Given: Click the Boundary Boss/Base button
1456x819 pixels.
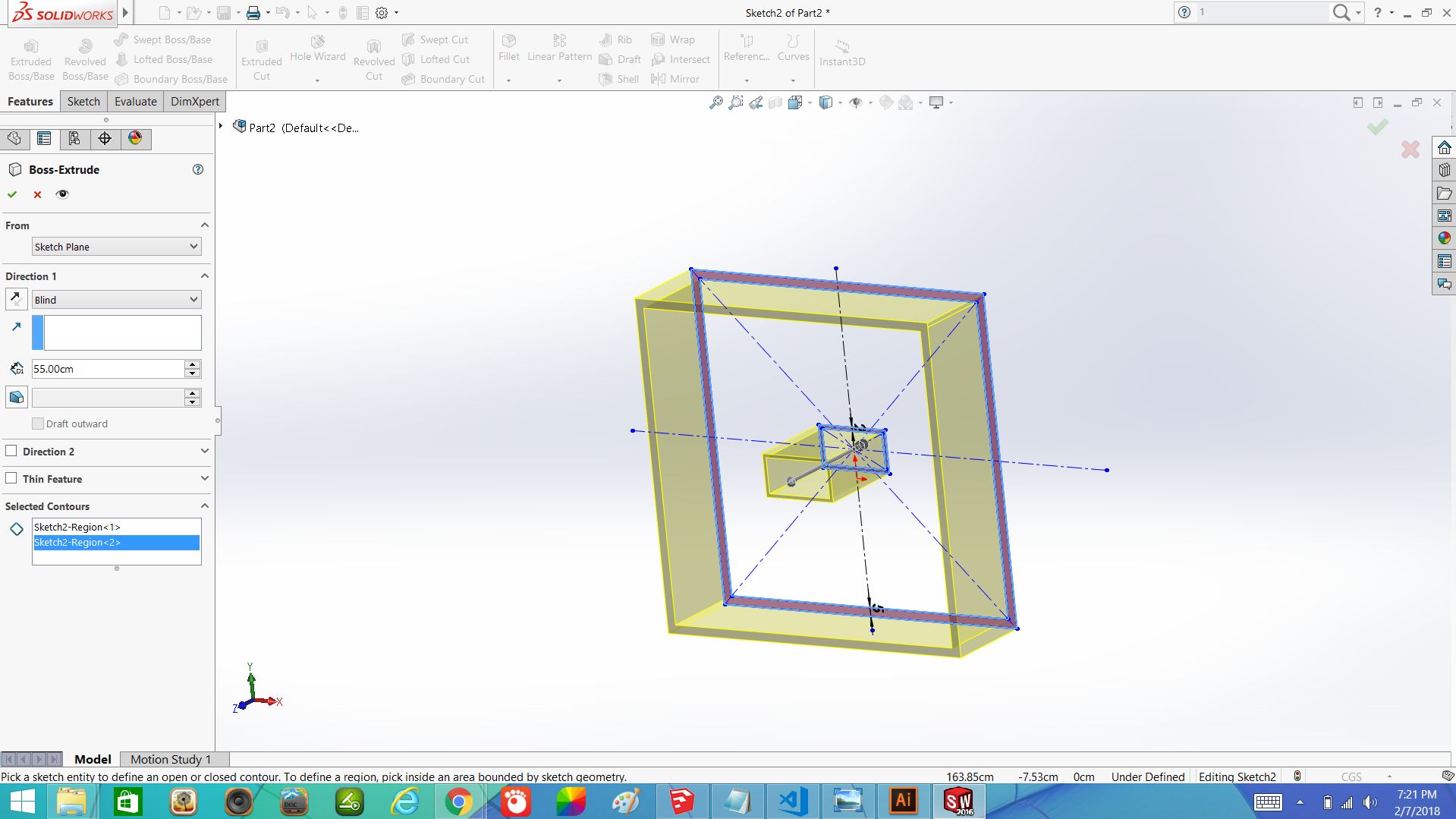Looking at the screenshot, I should tap(171, 79).
